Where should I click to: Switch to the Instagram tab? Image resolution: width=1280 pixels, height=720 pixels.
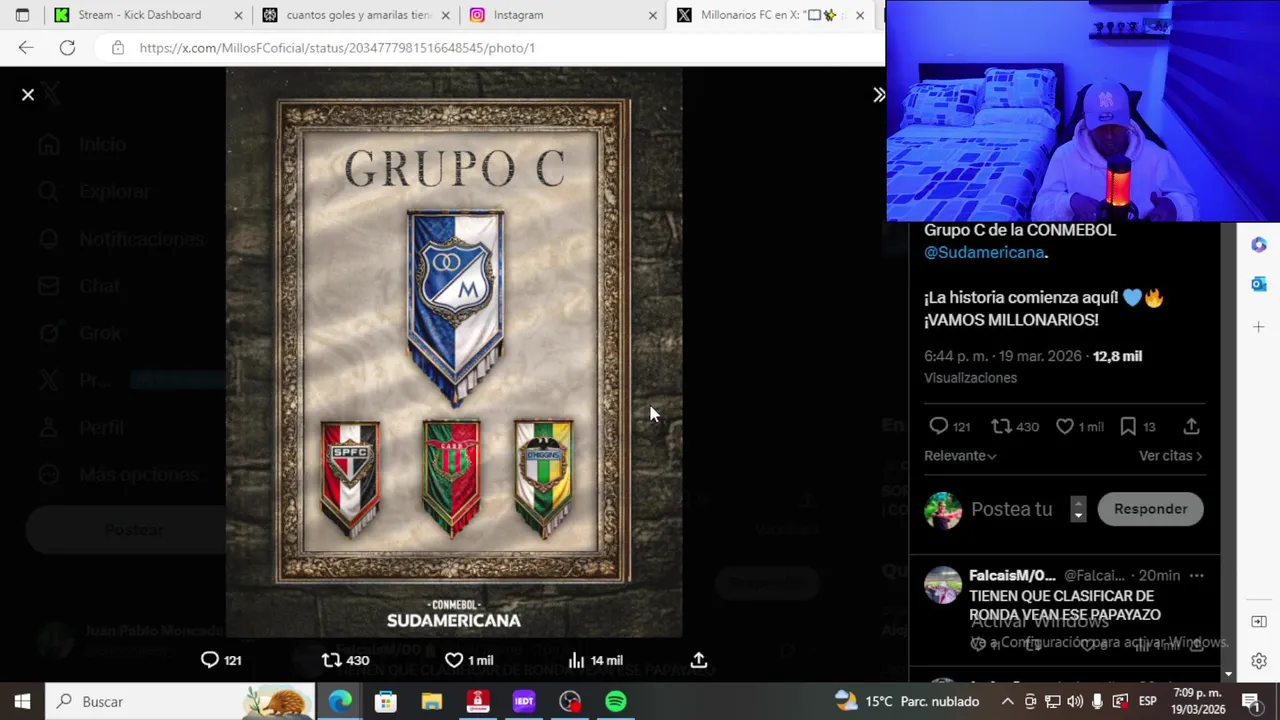[518, 15]
